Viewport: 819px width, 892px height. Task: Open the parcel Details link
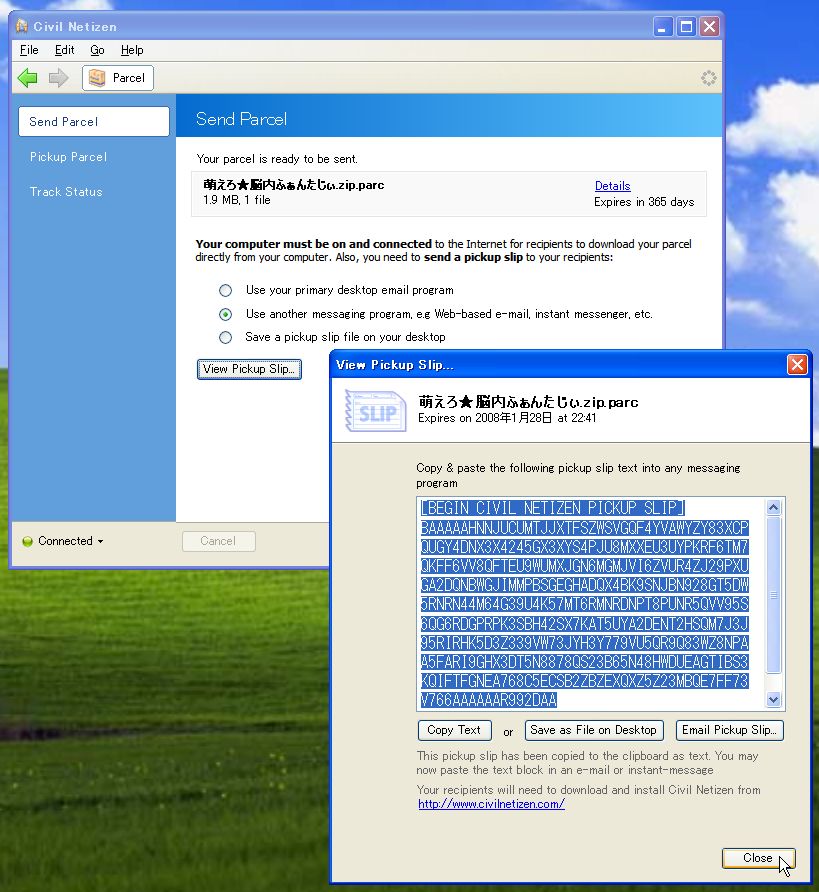click(613, 186)
